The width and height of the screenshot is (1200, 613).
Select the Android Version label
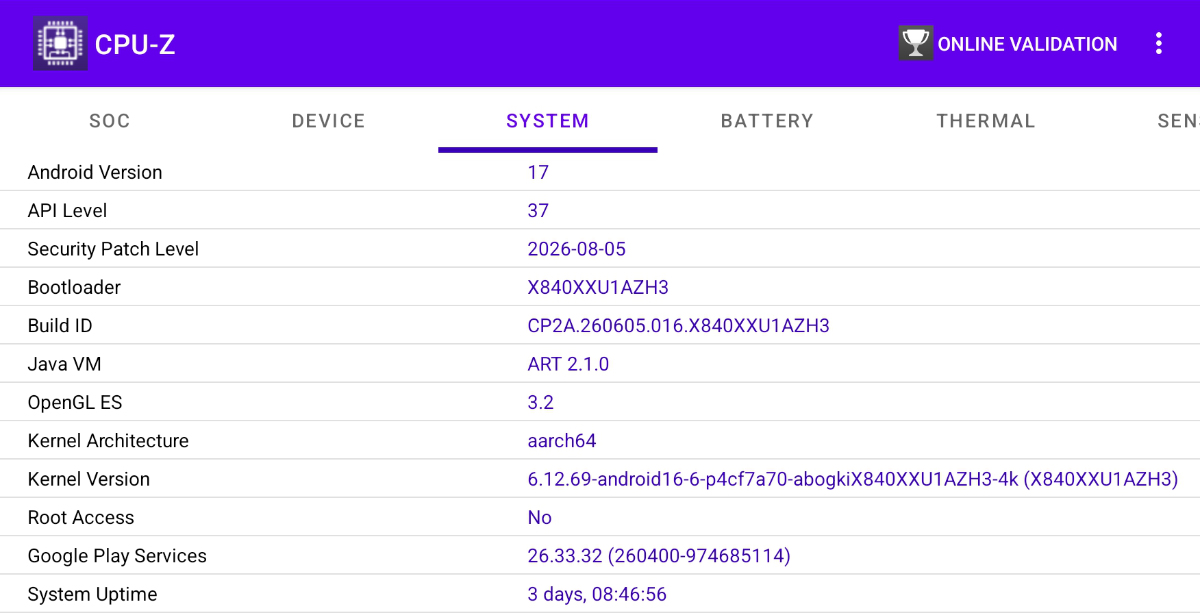tap(95, 172)
